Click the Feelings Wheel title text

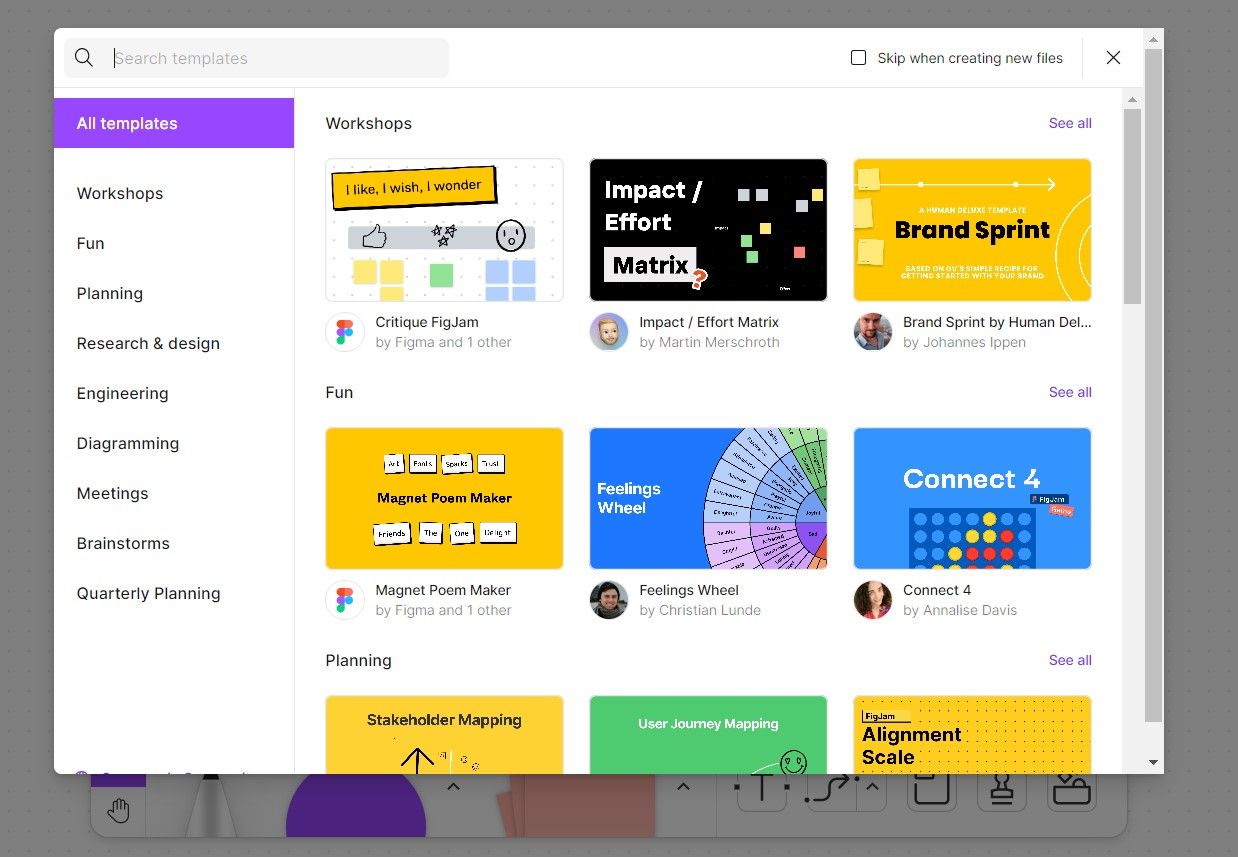pyautogui.click(x=689, y=590)
